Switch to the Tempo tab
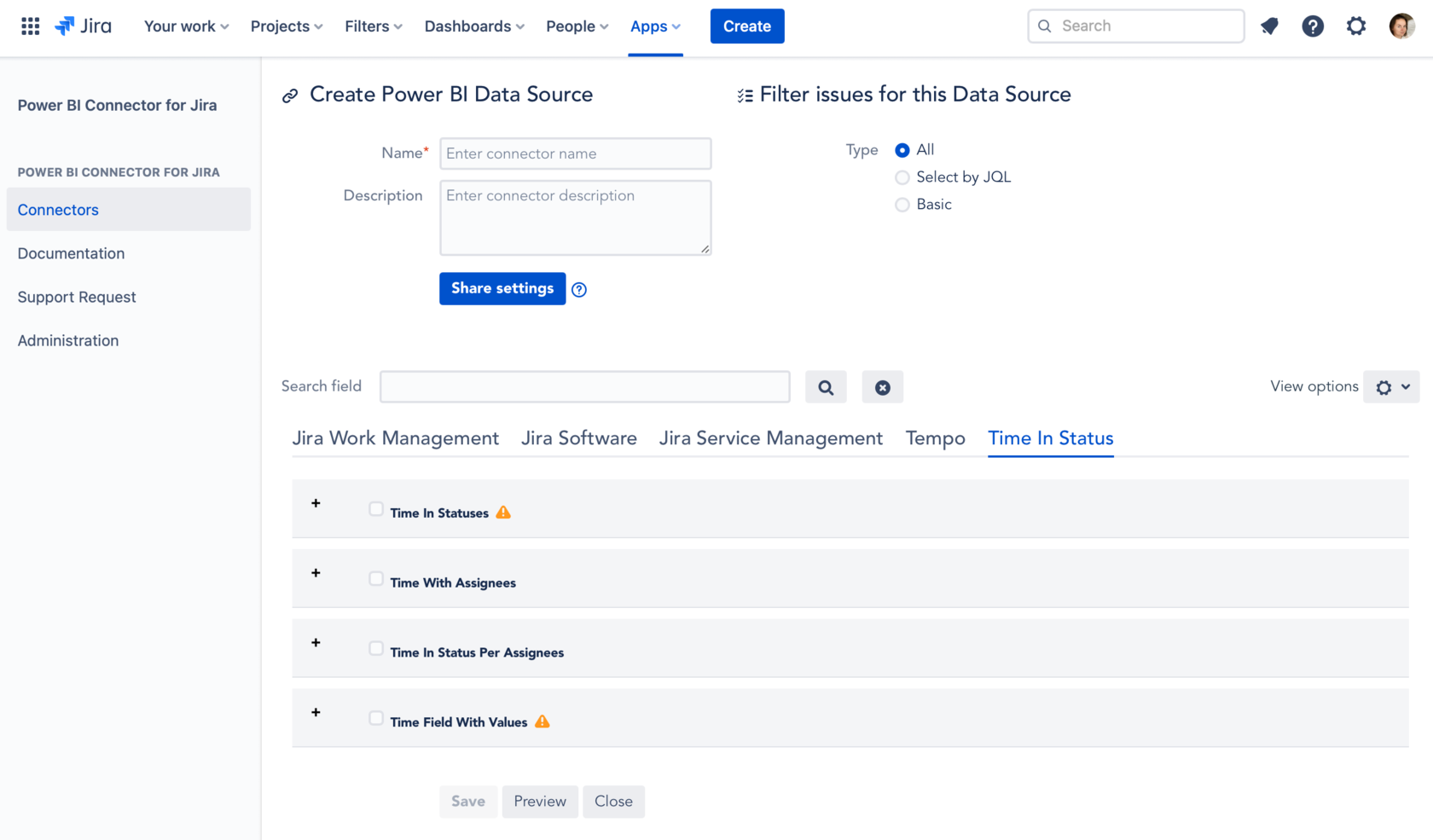Image resolution: width=1433 pixels, height=840 pixels. (935, 437)
